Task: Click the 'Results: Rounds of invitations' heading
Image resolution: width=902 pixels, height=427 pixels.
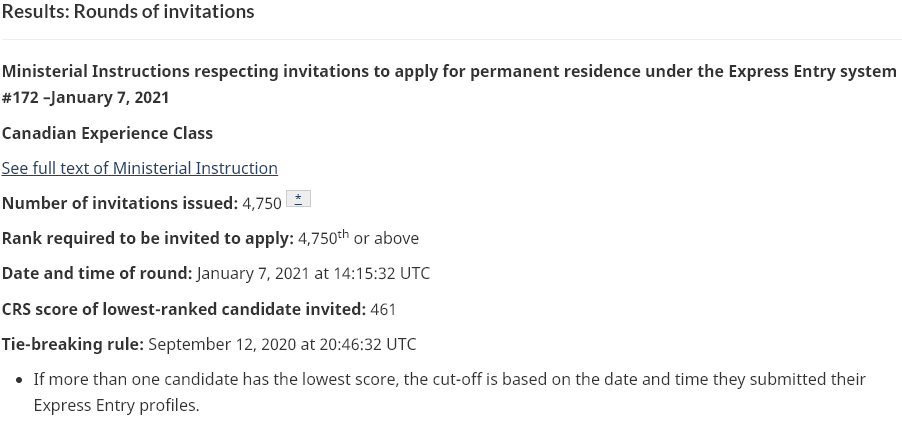Action: point(128,12)
